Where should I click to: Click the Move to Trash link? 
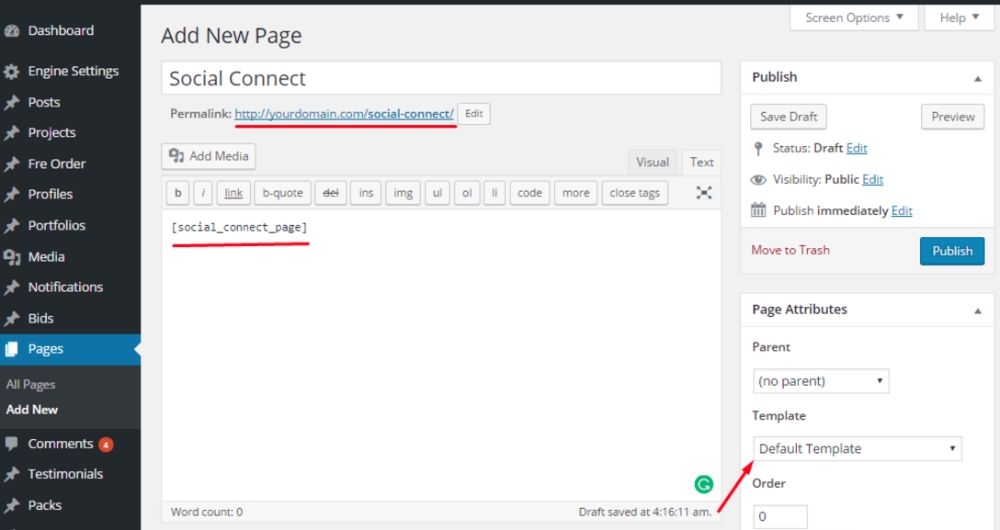[x=790, y=250]
